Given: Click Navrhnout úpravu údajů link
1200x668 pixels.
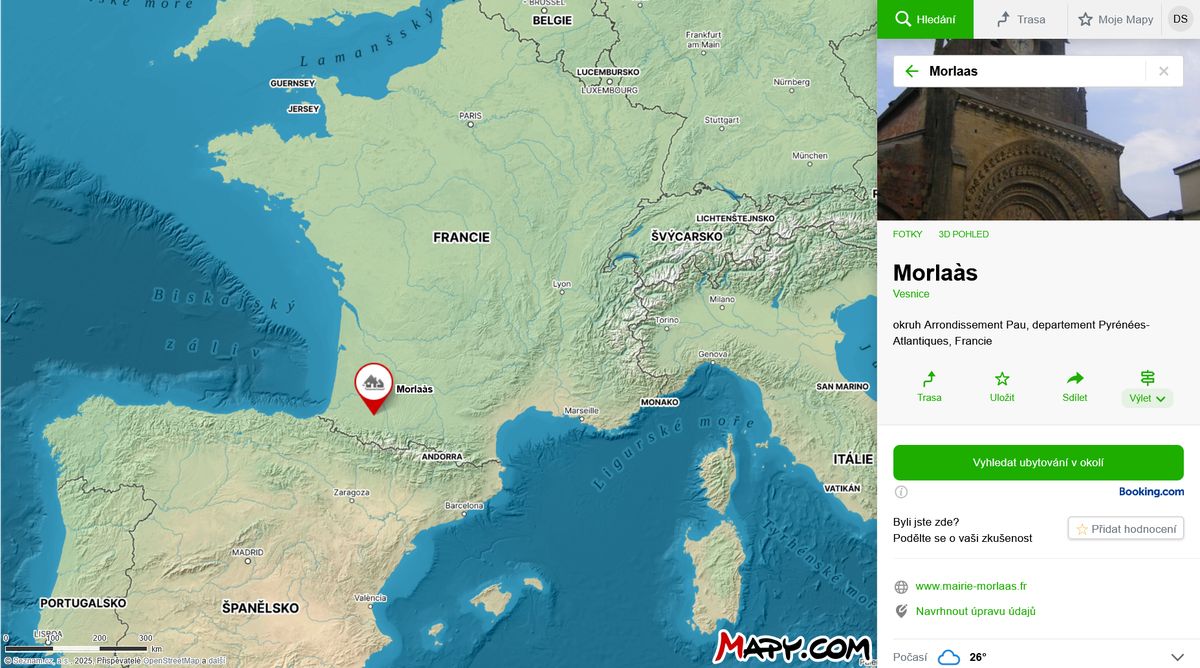Looking at the screenshot, I should pyautogui.click(x=975, y=611).
